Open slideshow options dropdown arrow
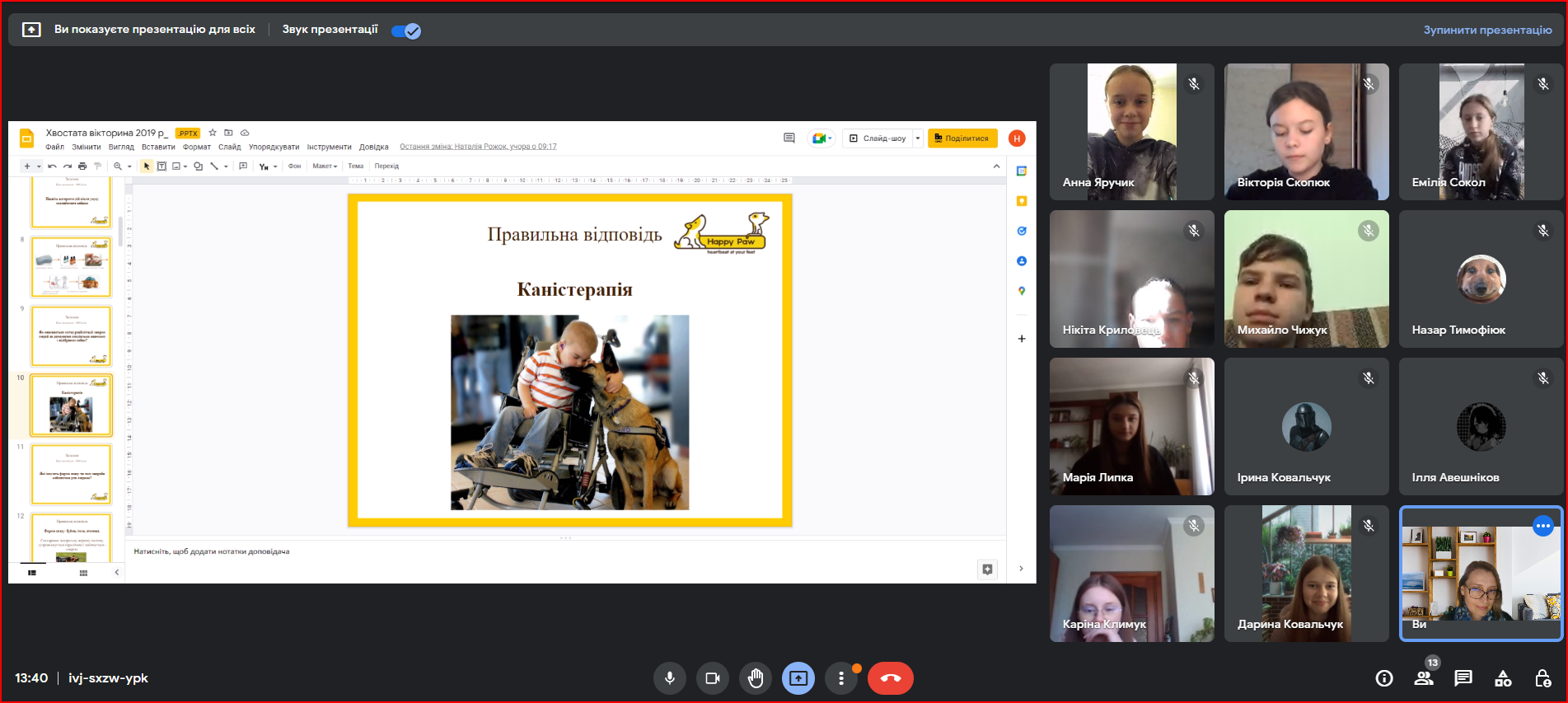Screen dimensions: 1568x703 coord(918,138)
